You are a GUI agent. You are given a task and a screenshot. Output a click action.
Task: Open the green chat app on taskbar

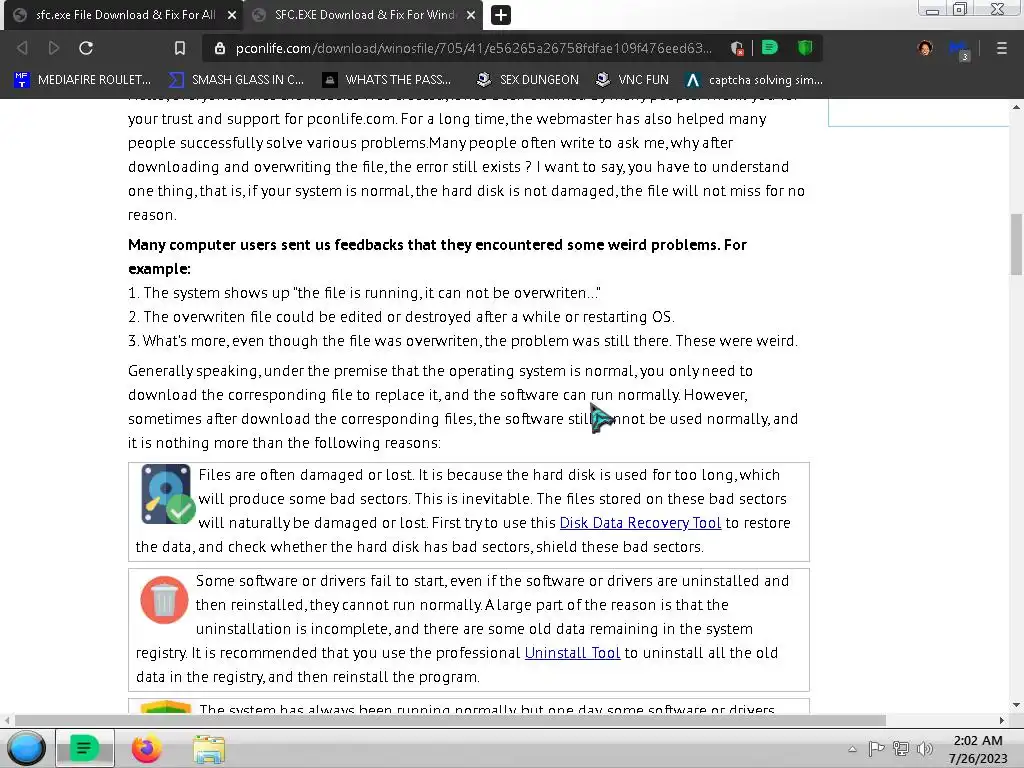84,748
